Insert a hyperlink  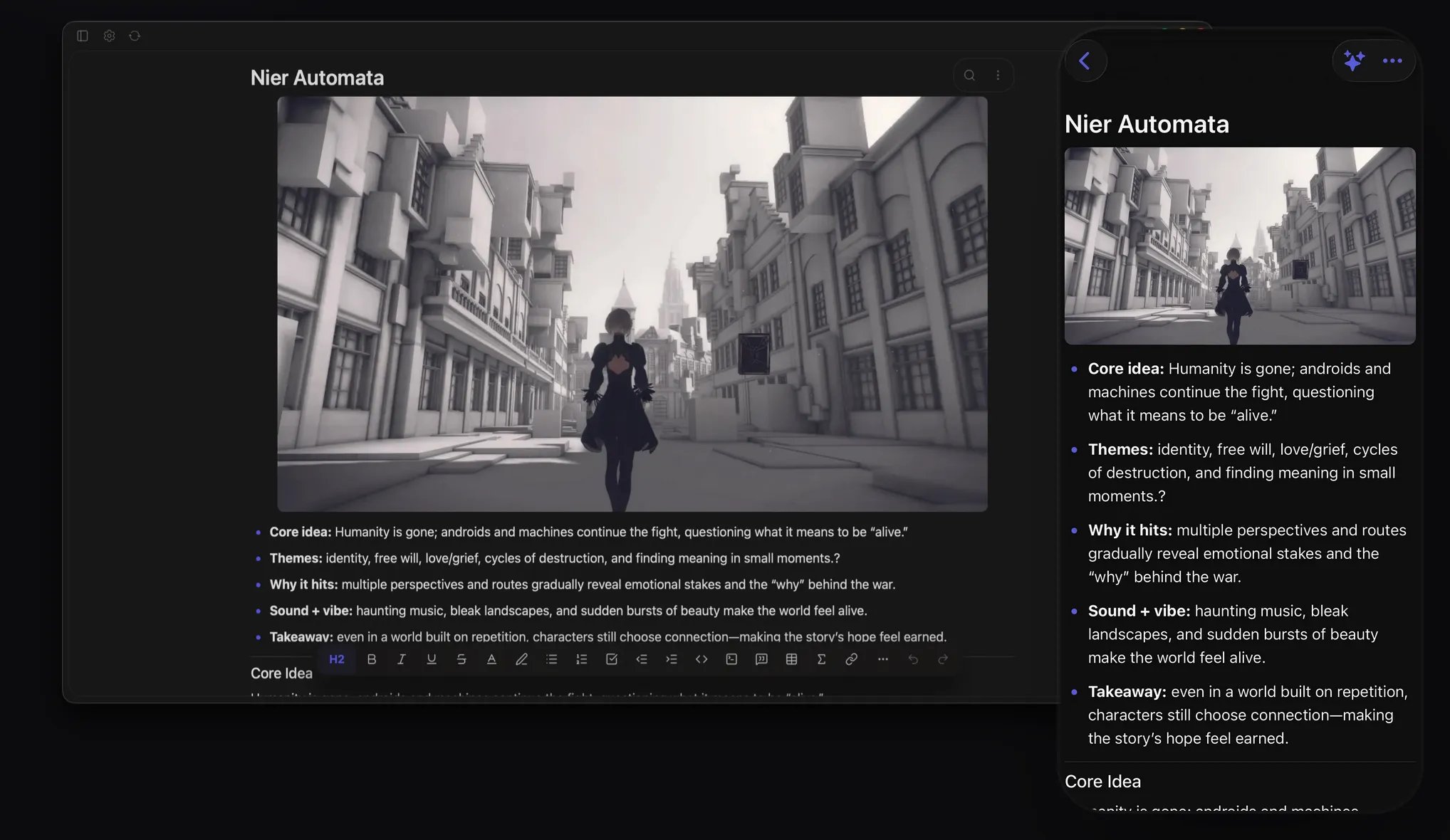[851, 659]
